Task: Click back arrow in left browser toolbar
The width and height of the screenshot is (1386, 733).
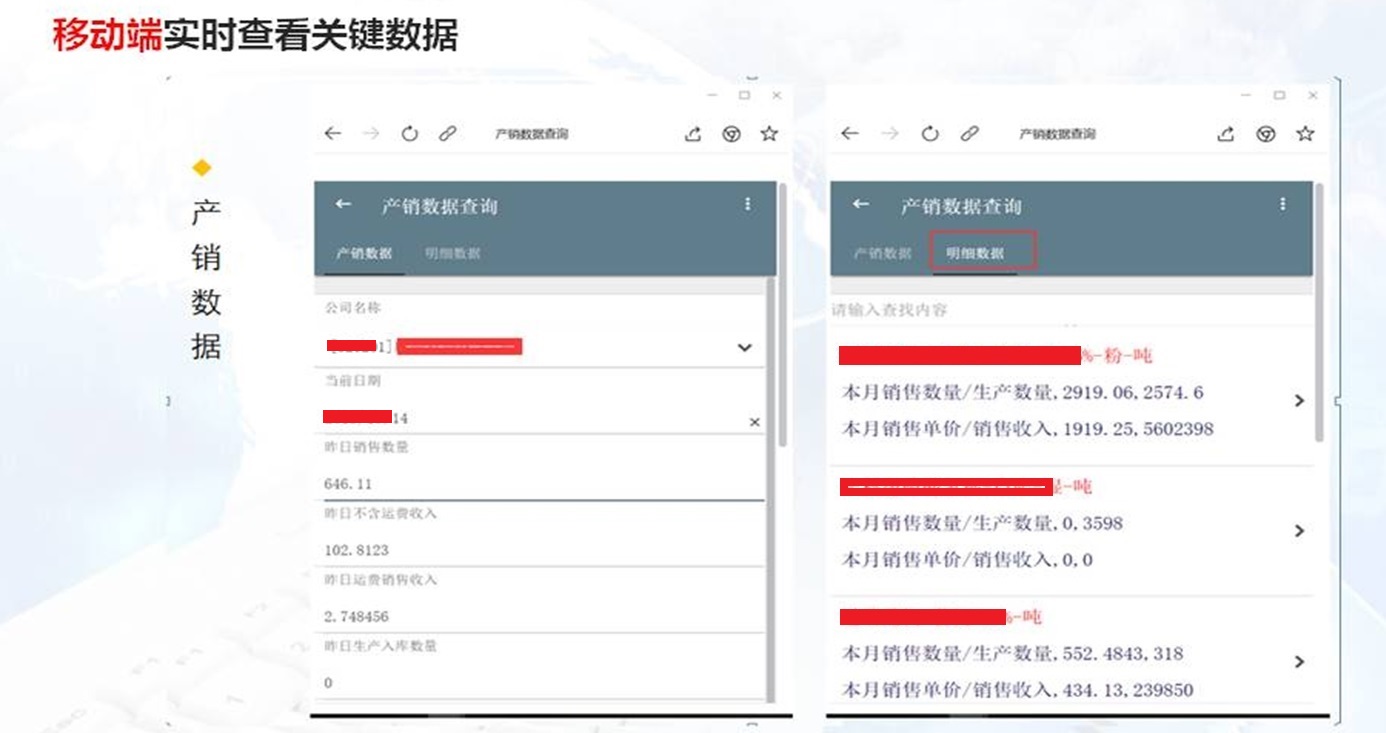Action: (x=333, y=134)
